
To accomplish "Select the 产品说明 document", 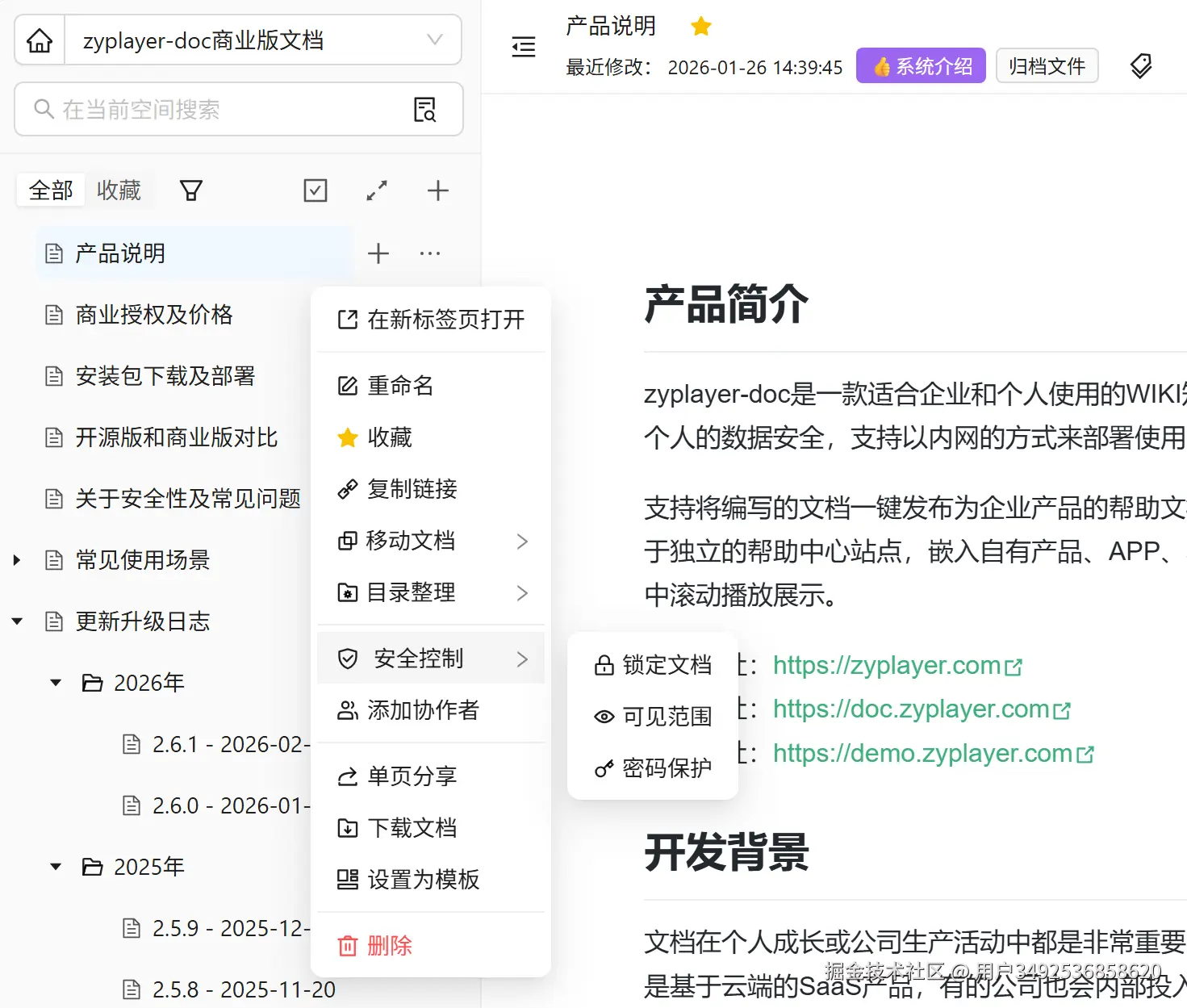I will (x=194, y=253).
